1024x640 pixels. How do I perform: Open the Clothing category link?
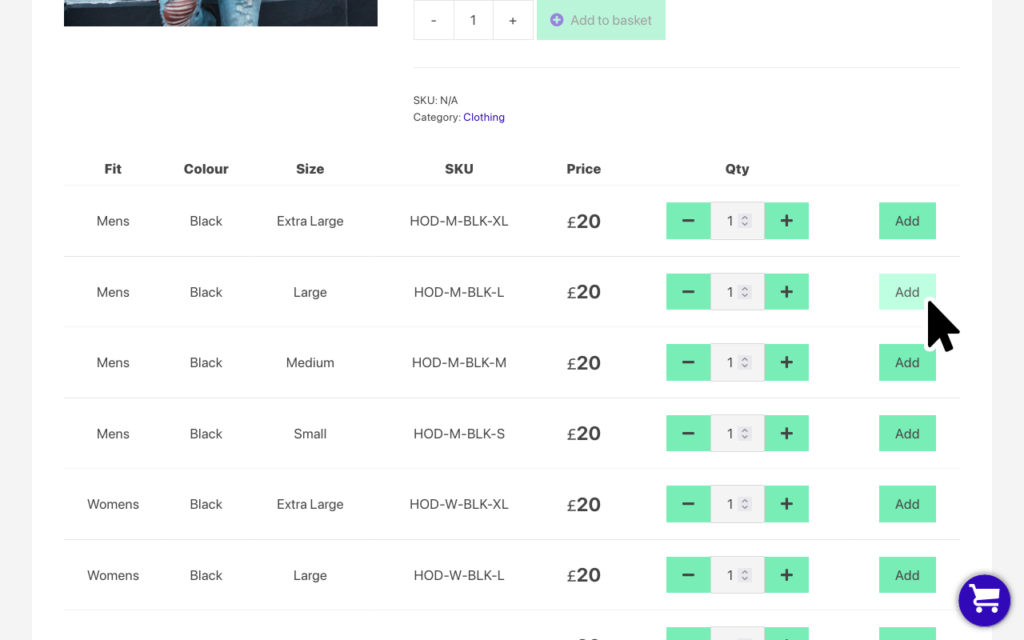pyautogui.click(x=484, y=118)
